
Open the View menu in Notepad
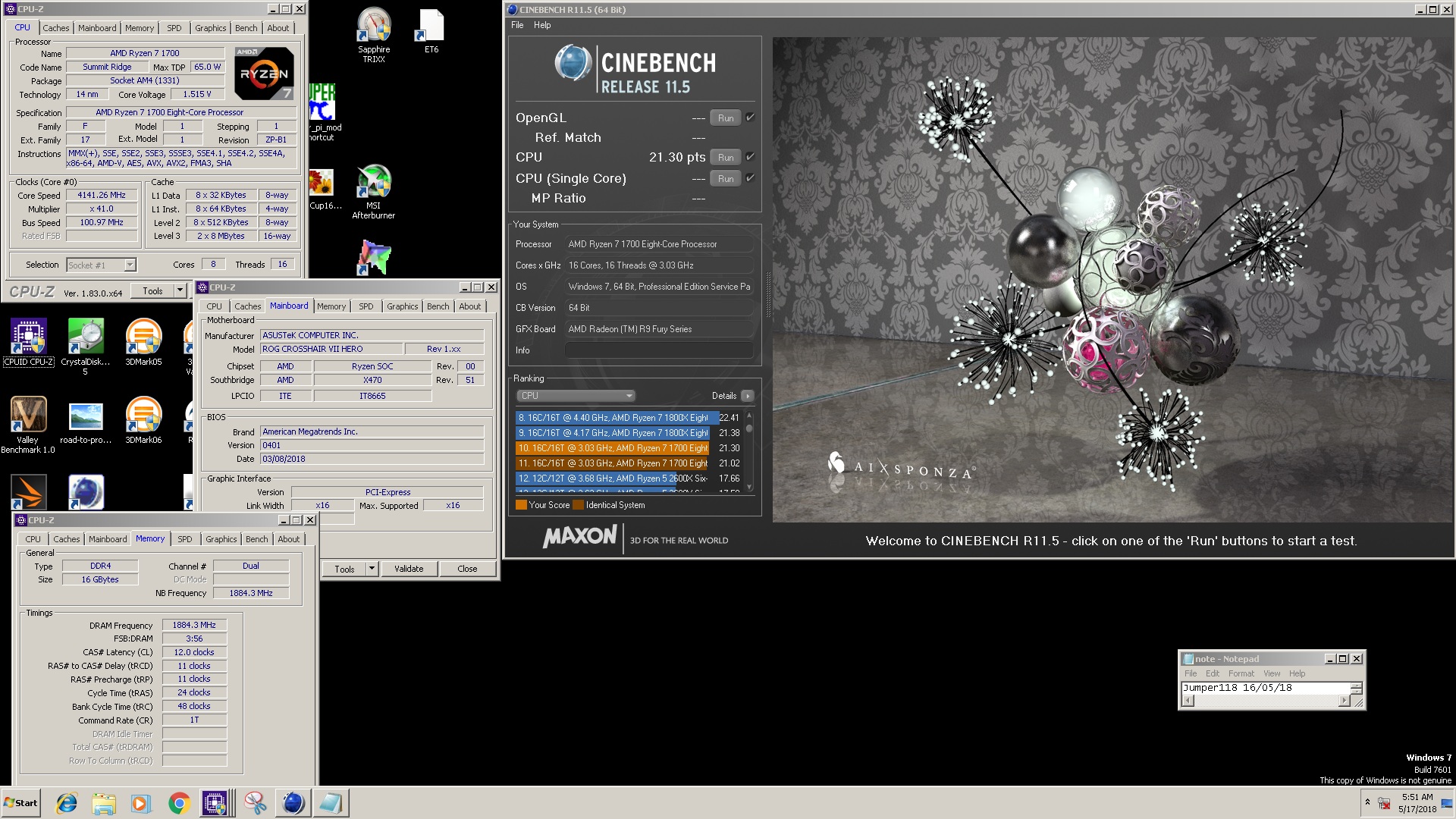click(1272, 673)
